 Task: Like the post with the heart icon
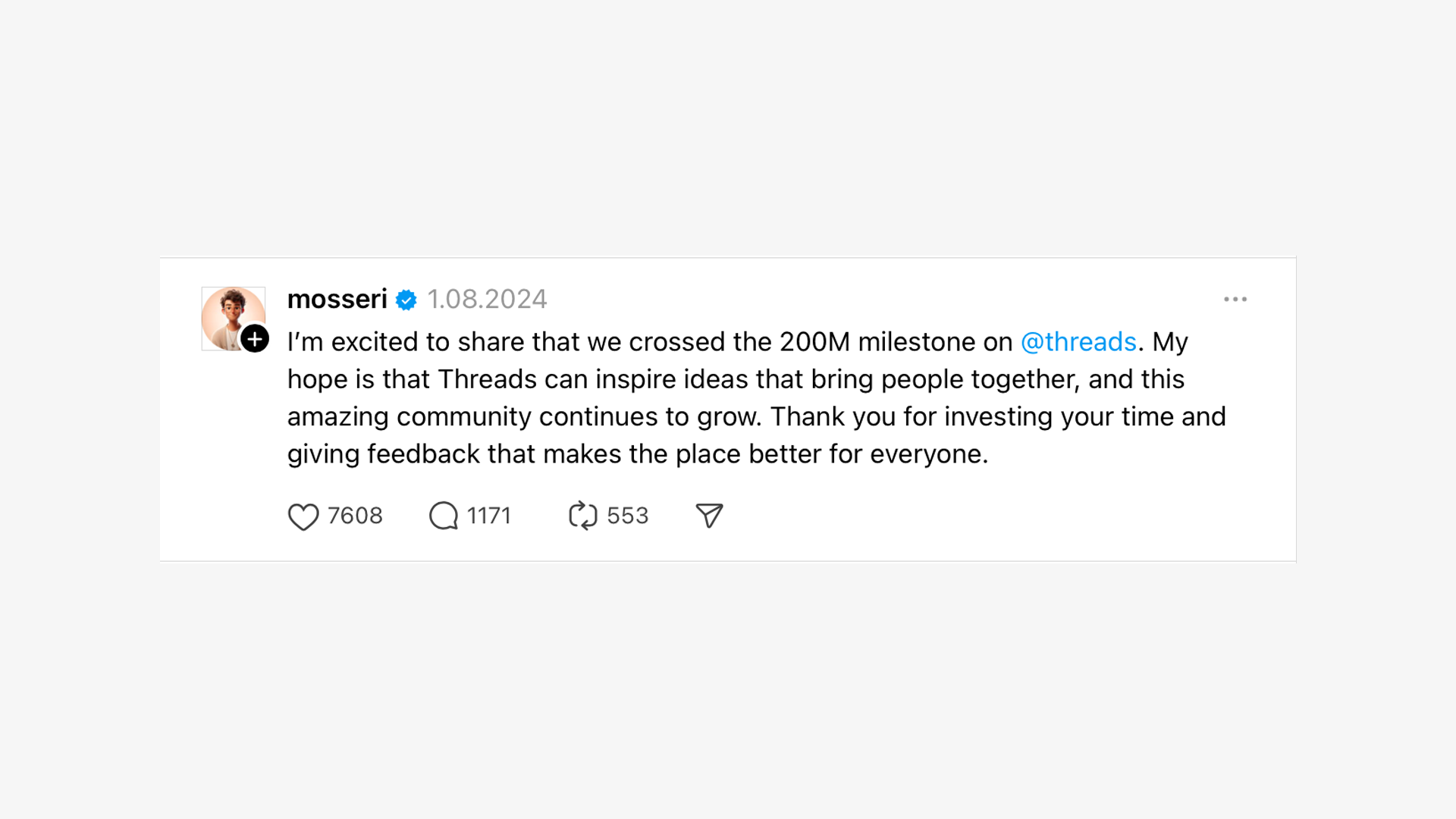tap(303, 516)
